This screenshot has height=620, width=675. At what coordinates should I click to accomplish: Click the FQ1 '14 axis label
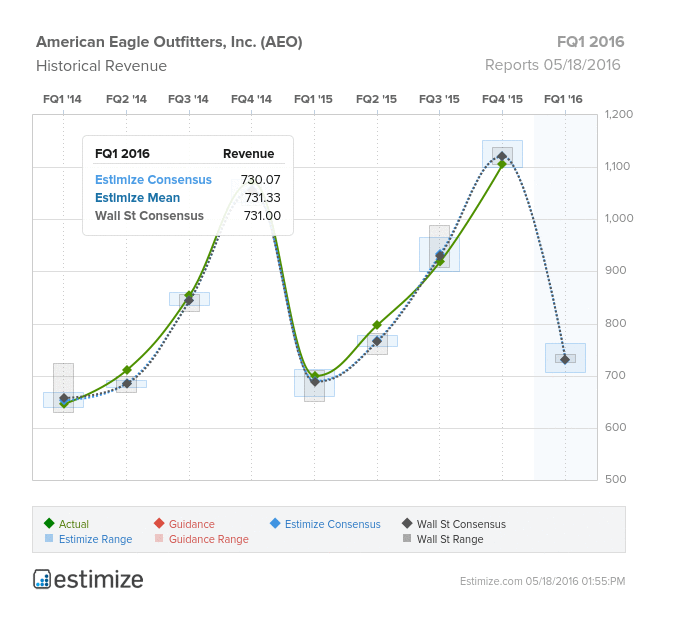pos(62,99)
